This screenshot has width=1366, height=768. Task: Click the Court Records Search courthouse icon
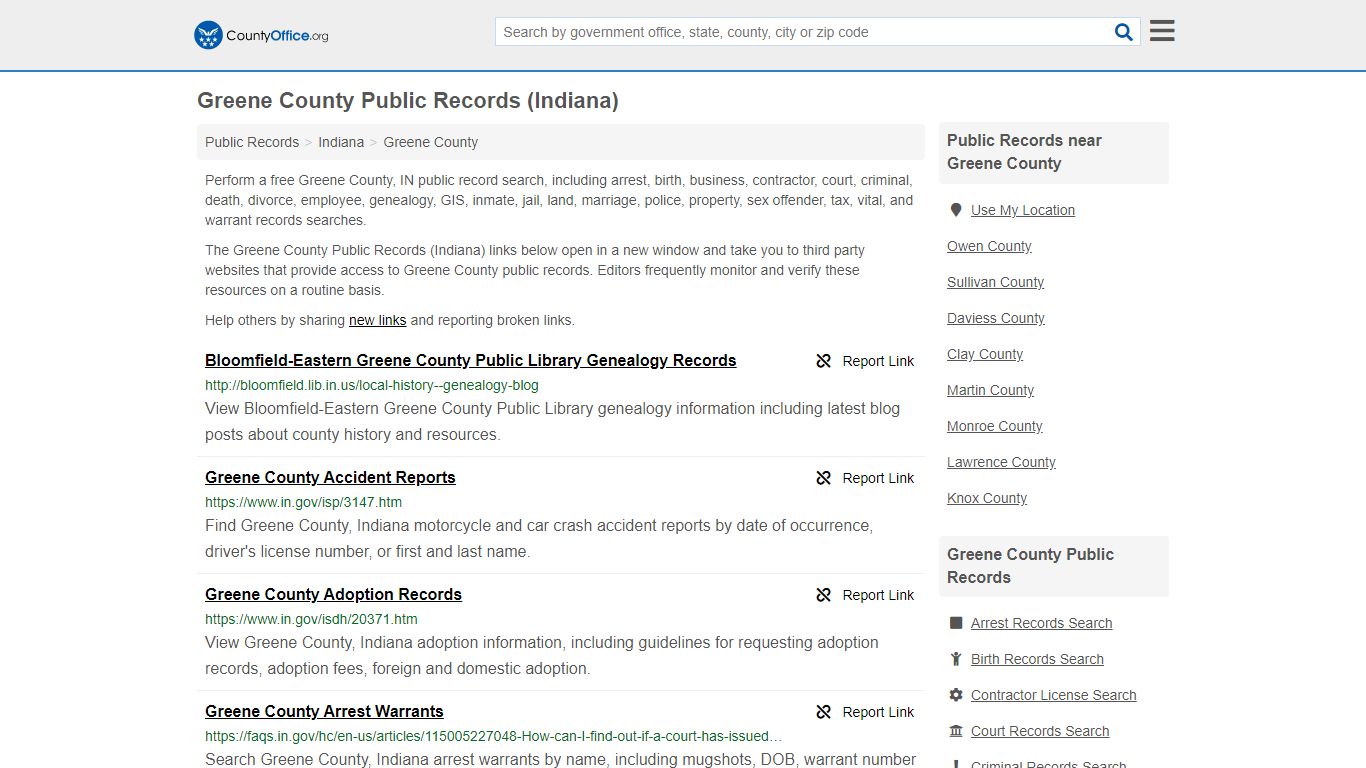tap(957, 731)
